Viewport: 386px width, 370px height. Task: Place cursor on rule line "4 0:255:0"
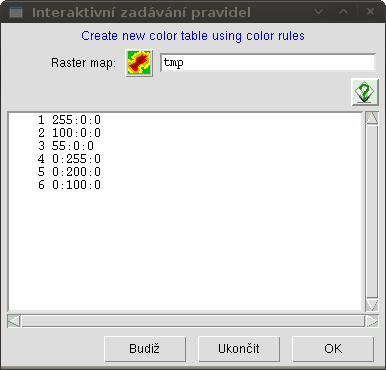point(69,159)
